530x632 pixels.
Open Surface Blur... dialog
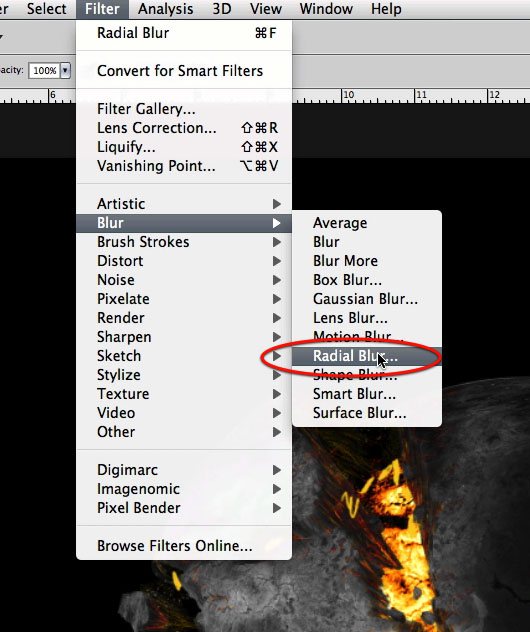pyautogui.click(x=367, y=413)
